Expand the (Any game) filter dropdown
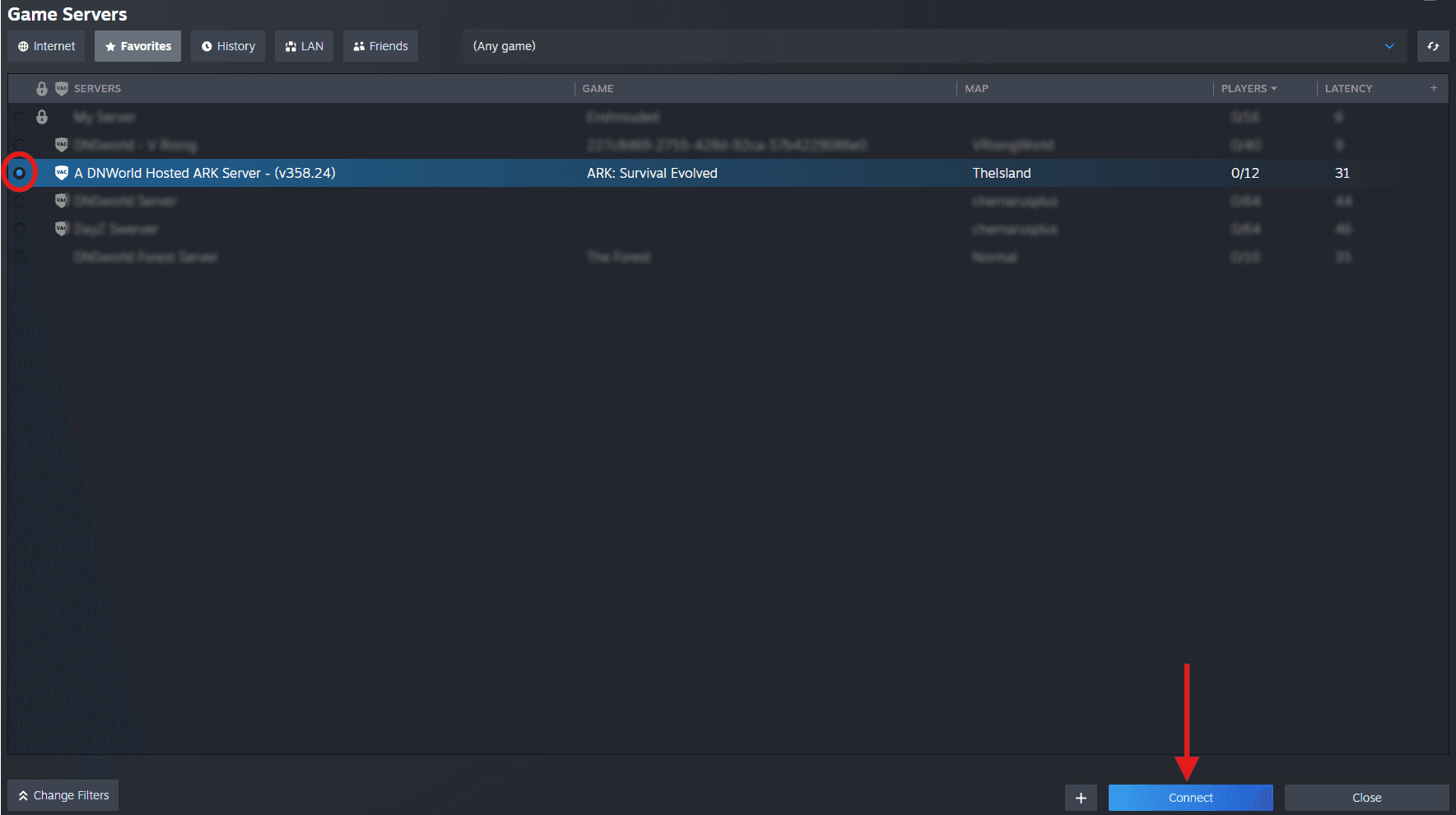1456x815 pixels. click(935, 46)
